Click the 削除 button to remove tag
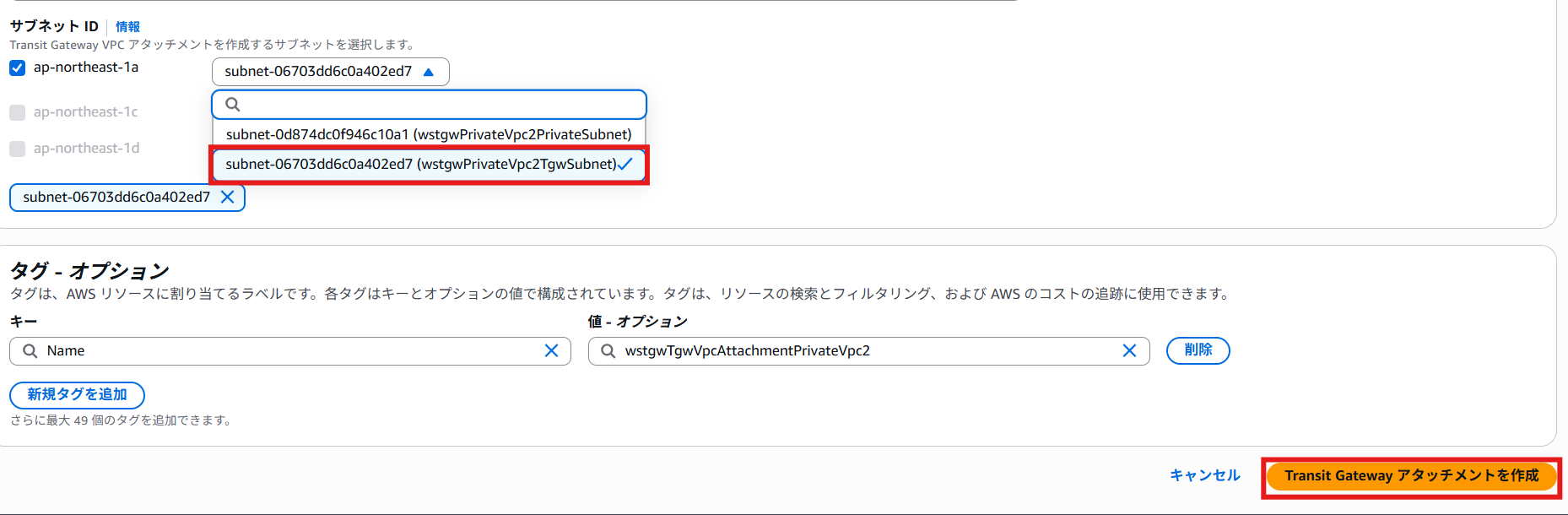 [x=1198, y=350]
